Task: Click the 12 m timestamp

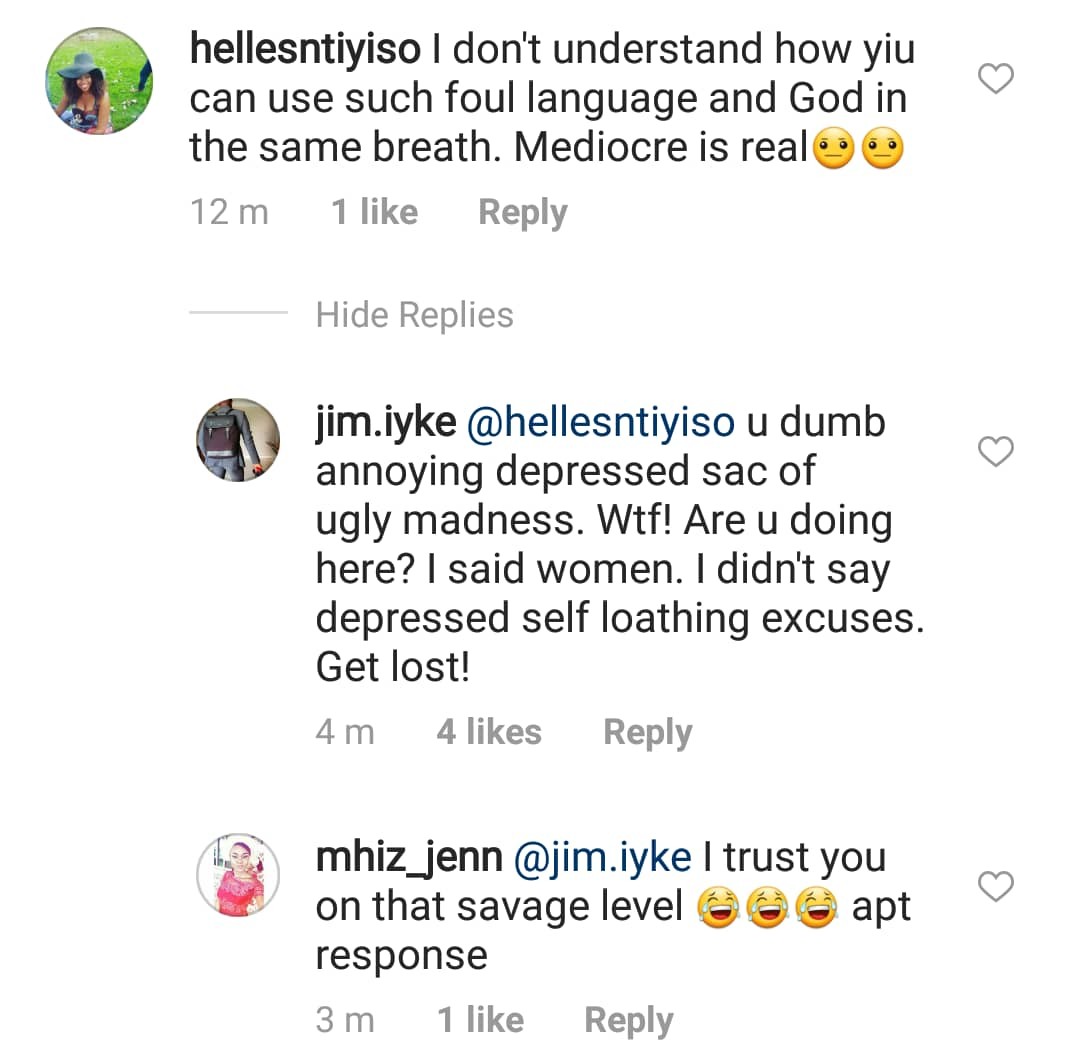Action: 230,212
